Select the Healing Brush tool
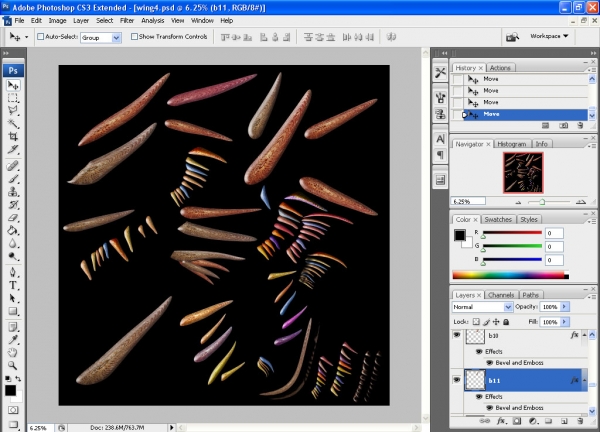Screen dimensions: 600x432 [x=13, y=166]
